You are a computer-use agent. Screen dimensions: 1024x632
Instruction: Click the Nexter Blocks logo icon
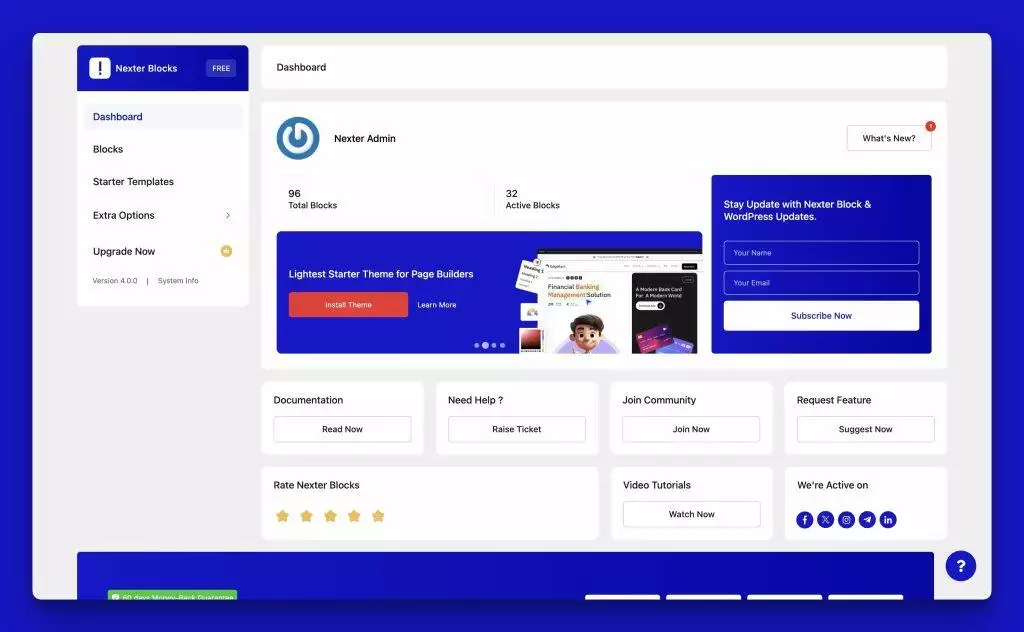(x=100, y=68)
